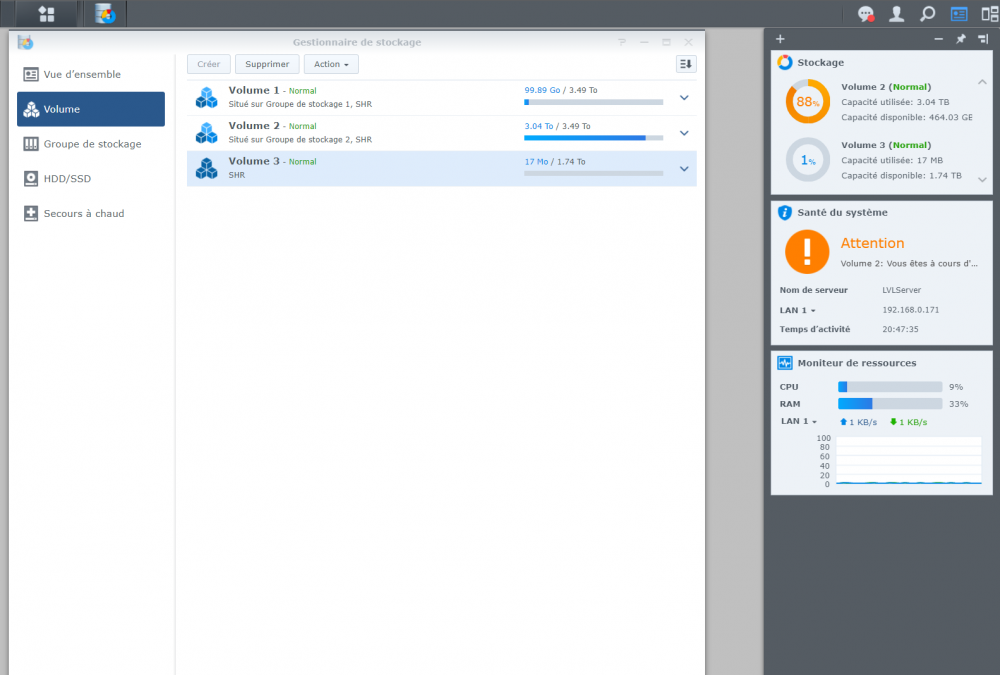Add a widget with the plus icon
This screenshot has height=675, width=1000.
780,39
